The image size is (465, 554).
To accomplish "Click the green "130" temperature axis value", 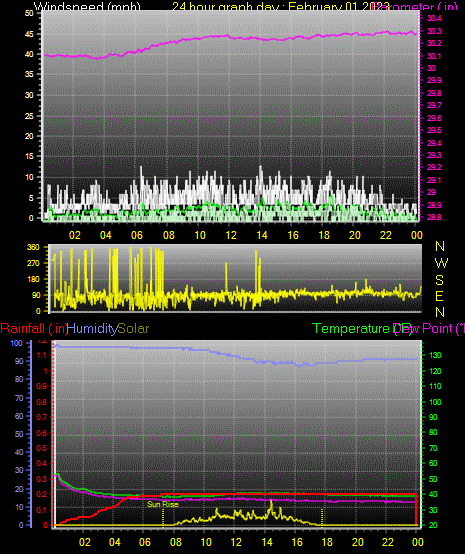I will [x=435, y=355].
